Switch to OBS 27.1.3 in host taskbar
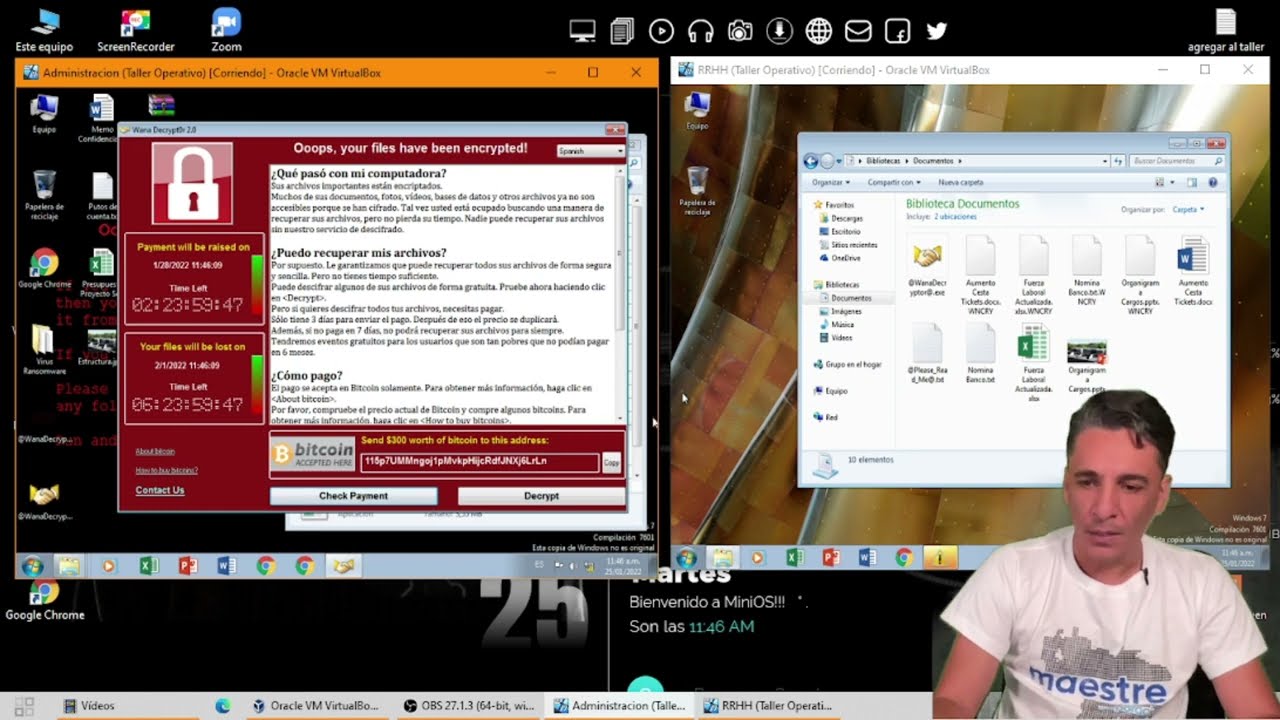Image resolution: width=1280 pixels, height=720 pixels. click(468, 706)
